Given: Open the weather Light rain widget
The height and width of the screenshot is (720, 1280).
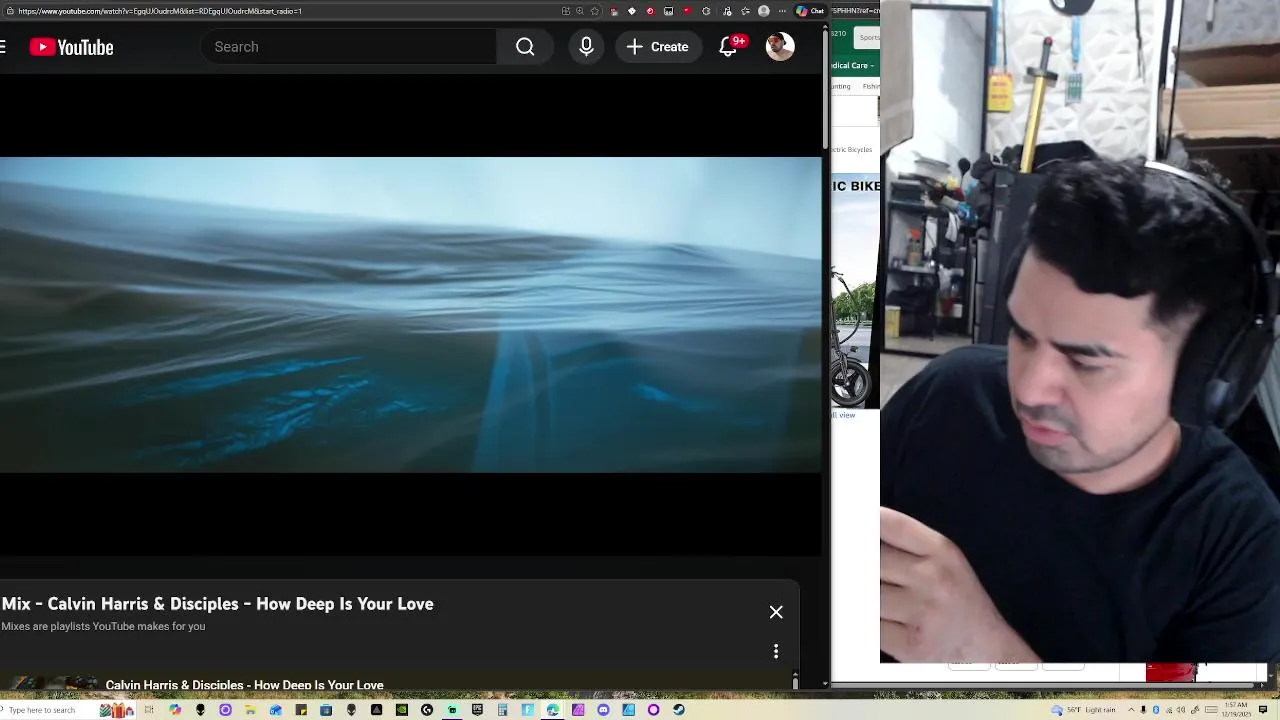Looking at the screenshot, I should click(1083, 710).
